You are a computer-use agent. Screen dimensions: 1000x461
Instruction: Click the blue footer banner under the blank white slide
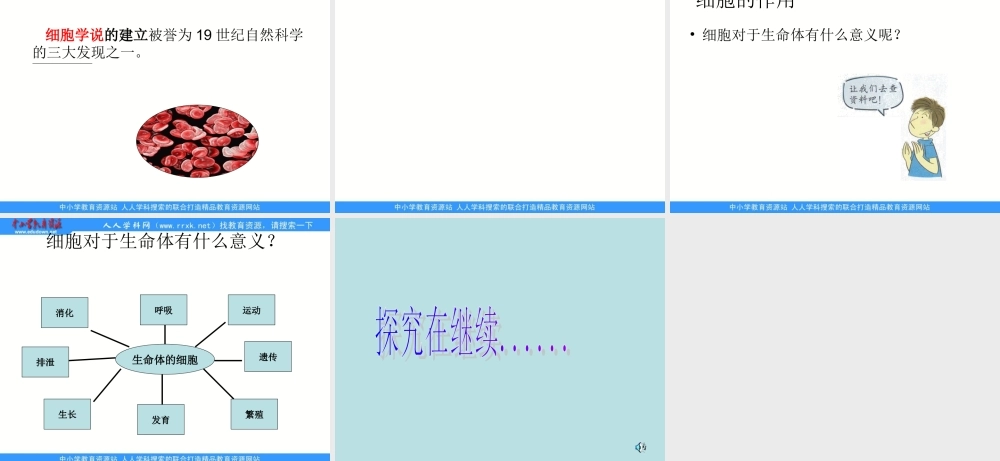click(x=500, y=207)
